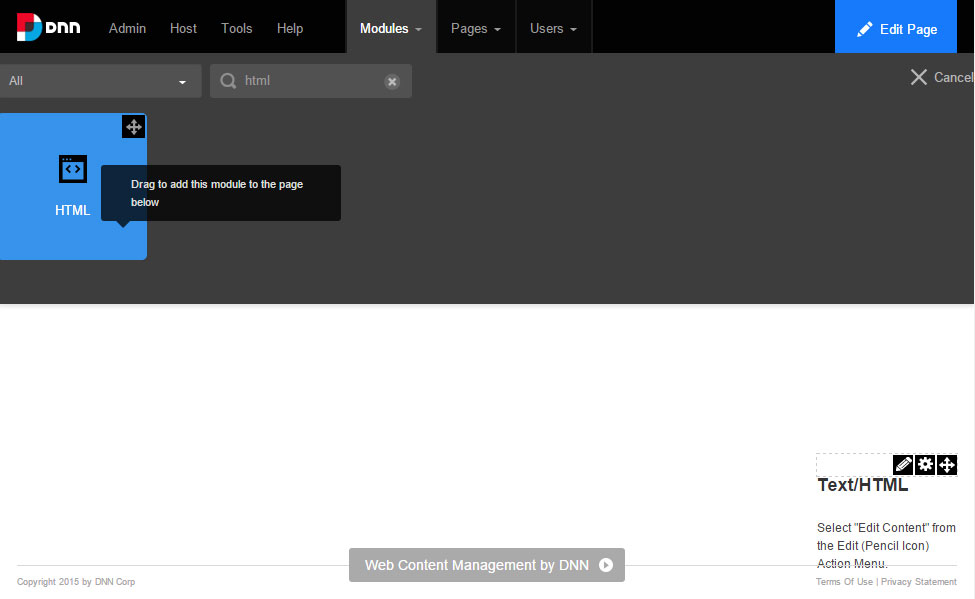Screen dimensions: 975x599
Task: Open the Tools menu
Action: point(236,29)
